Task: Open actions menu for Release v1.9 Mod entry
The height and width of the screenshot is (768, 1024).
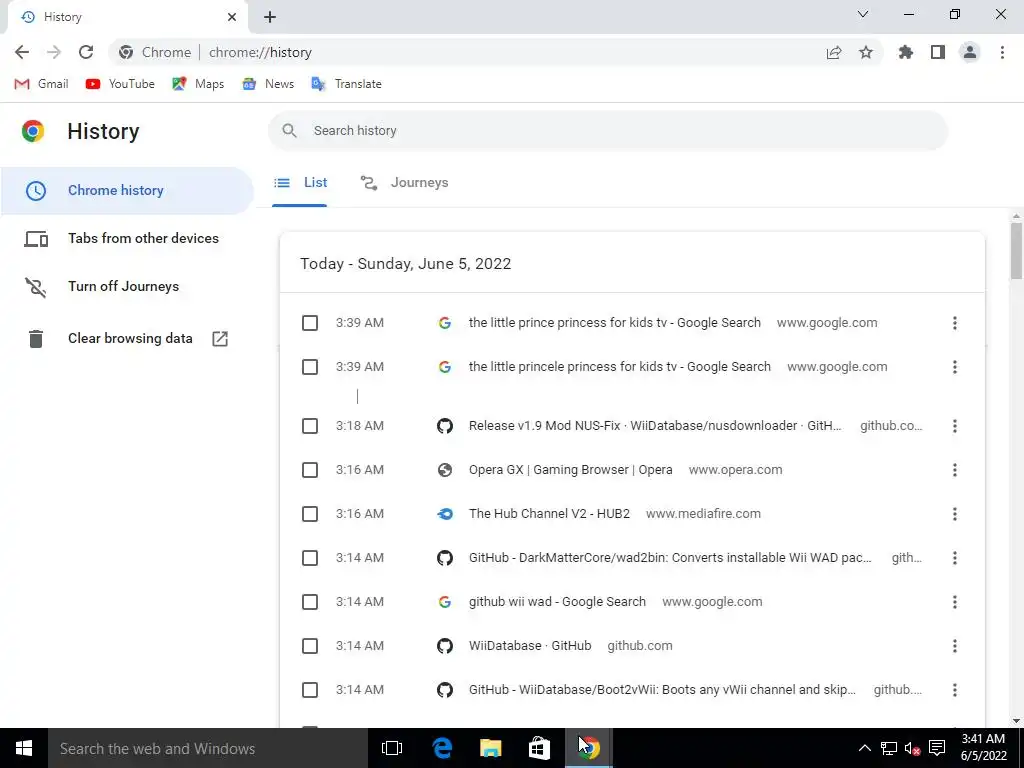Action: (x=954, y=426)
